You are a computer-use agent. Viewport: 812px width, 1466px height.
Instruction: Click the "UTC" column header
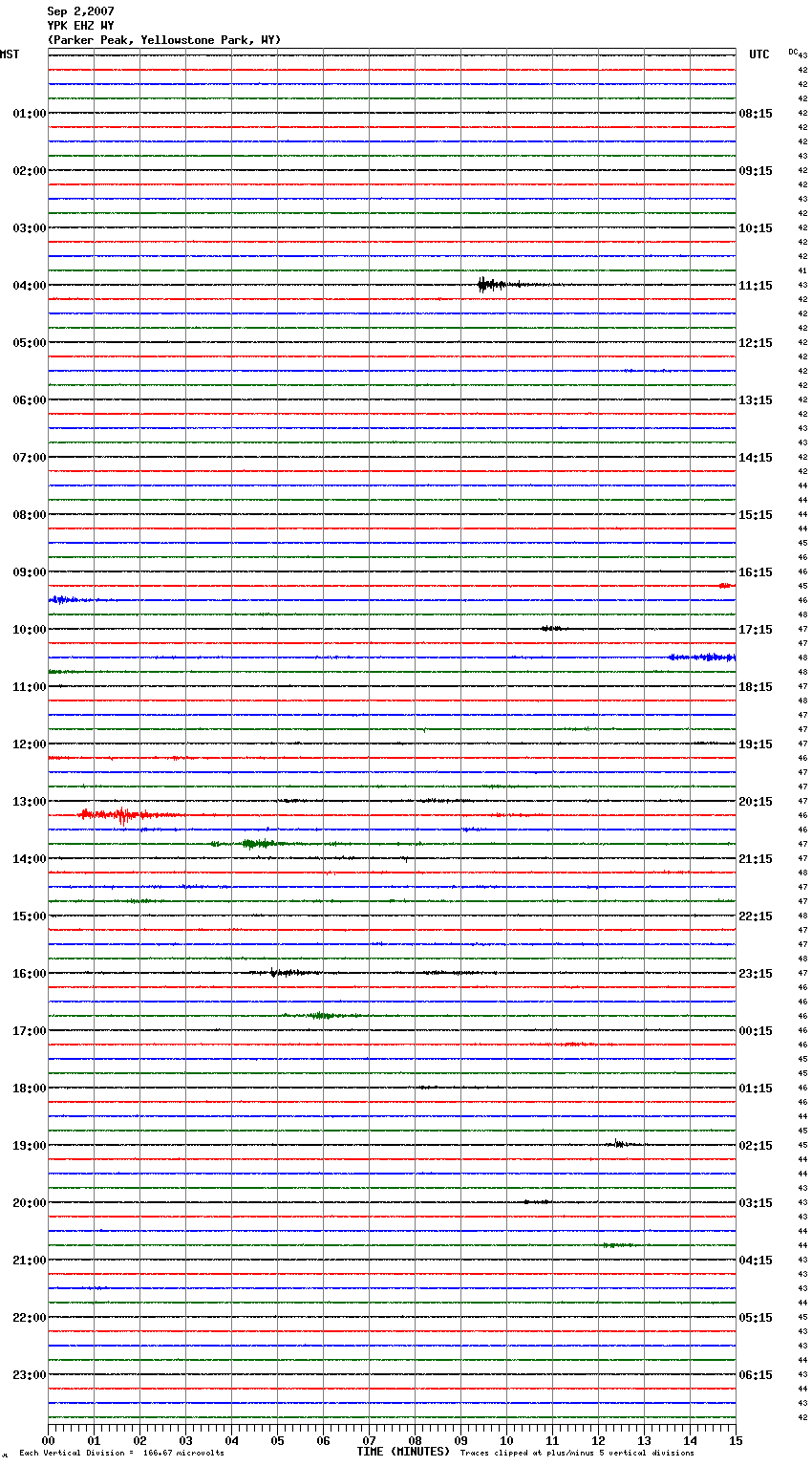(x=759, y=54)
